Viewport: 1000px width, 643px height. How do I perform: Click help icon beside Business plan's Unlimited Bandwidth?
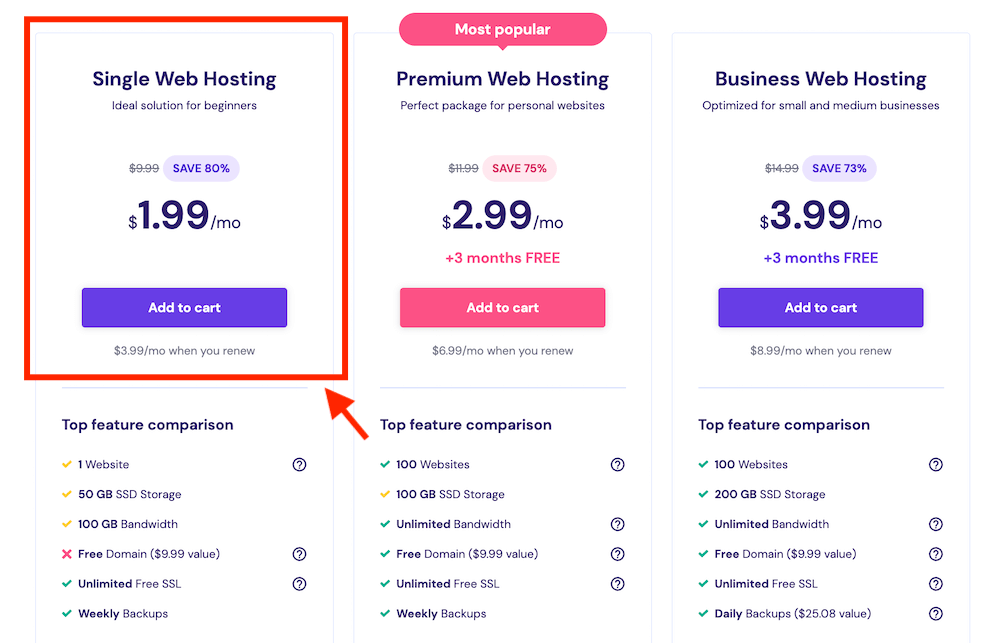(x=936, y=524)
